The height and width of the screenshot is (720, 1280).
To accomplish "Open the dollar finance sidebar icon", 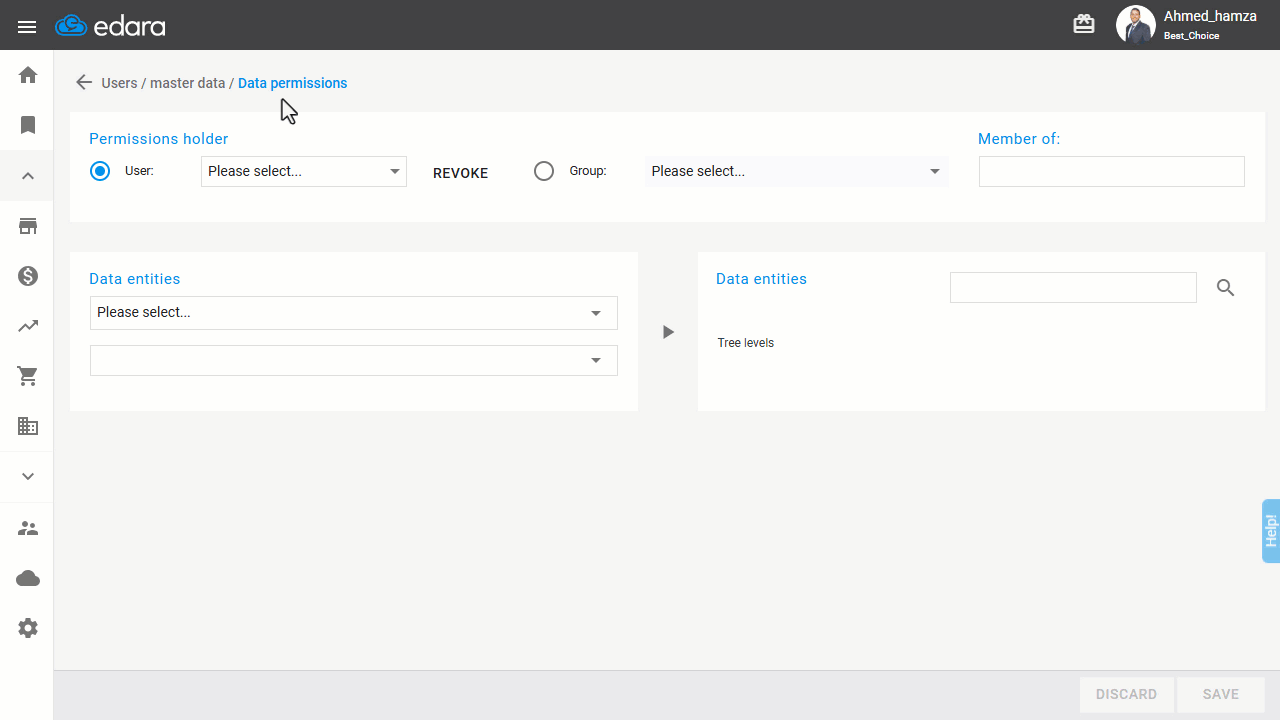I will pyautogui.click(x=28, y=276).
